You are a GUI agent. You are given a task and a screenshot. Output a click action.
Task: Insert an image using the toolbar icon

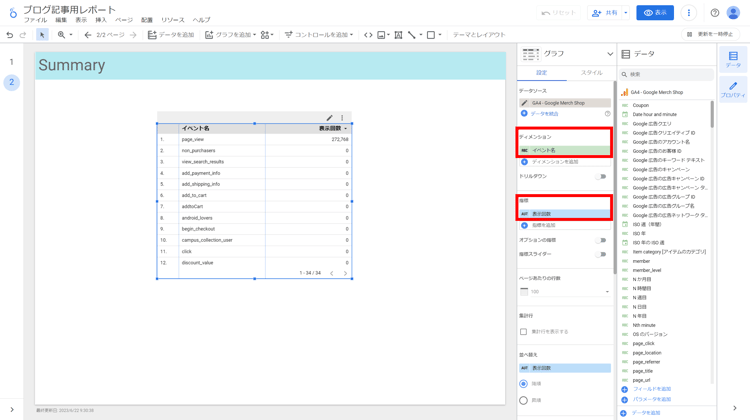click(x=381, y=35)
